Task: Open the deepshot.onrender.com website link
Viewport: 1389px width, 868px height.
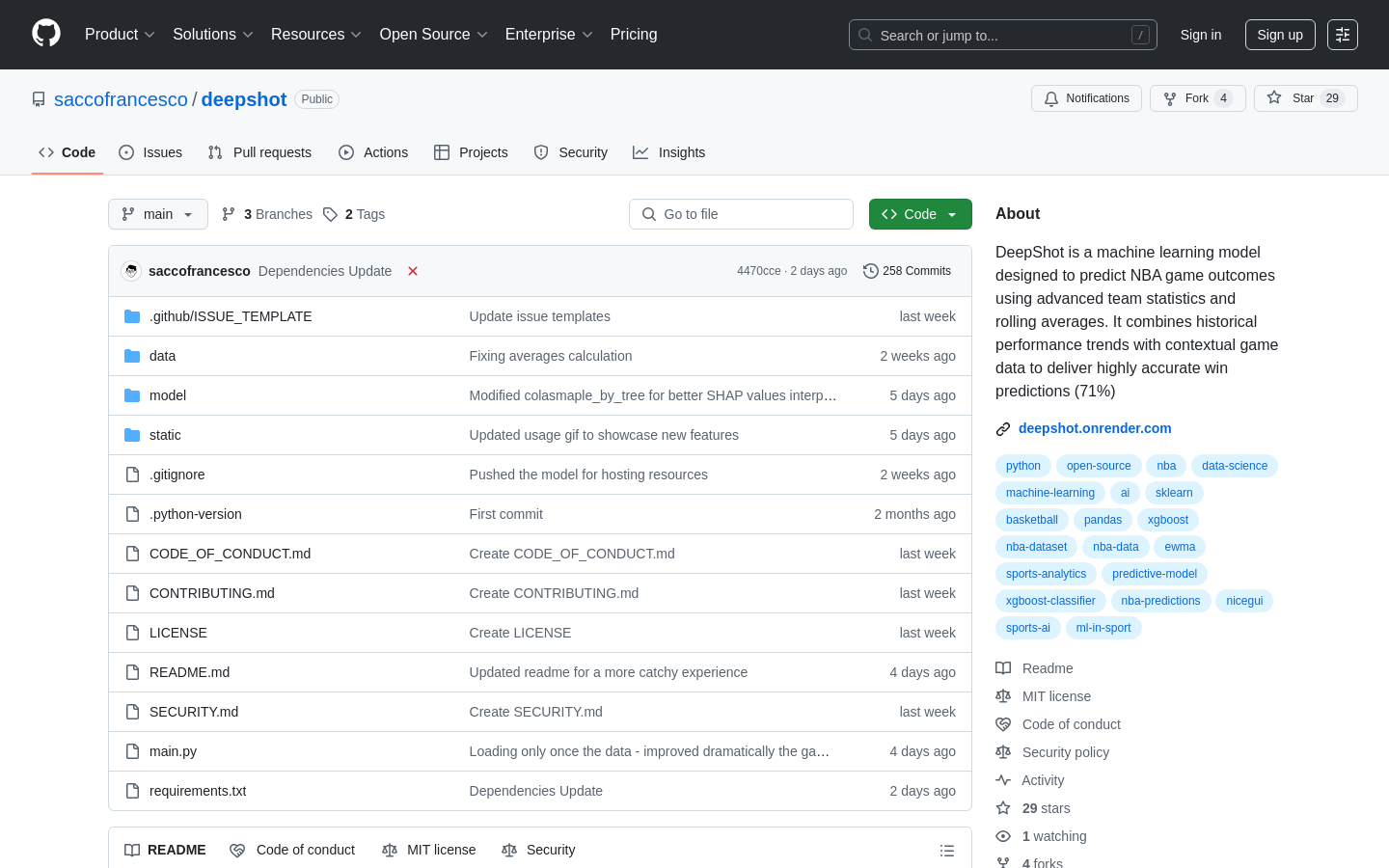Action: click(1095, 428)
